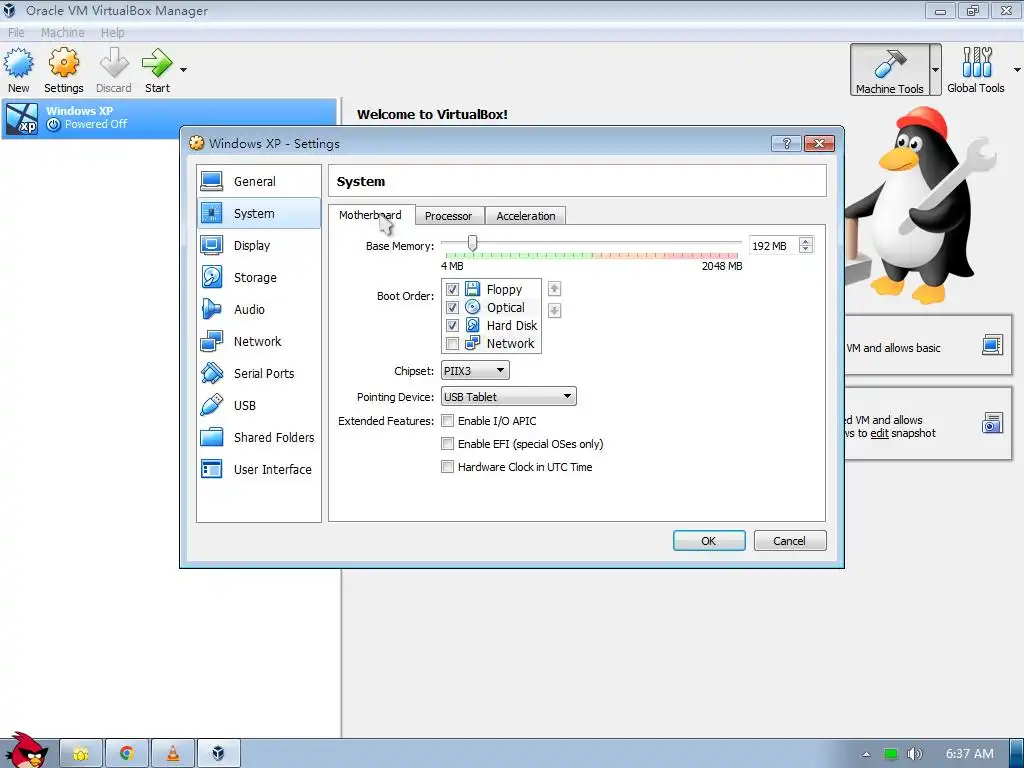Screen dimensions: 1024x768
Task: Open the USB settings category
Action: click(x=259, y=406)
